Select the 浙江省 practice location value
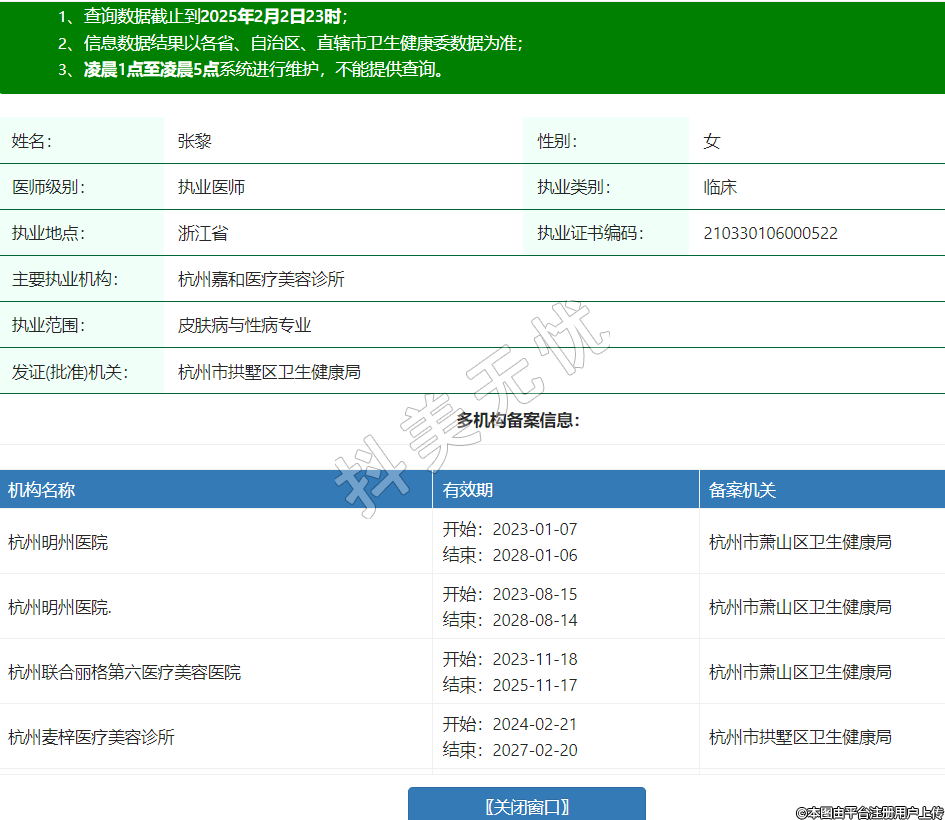The height and width of the screenshot is (820, 945). [203, 233]
